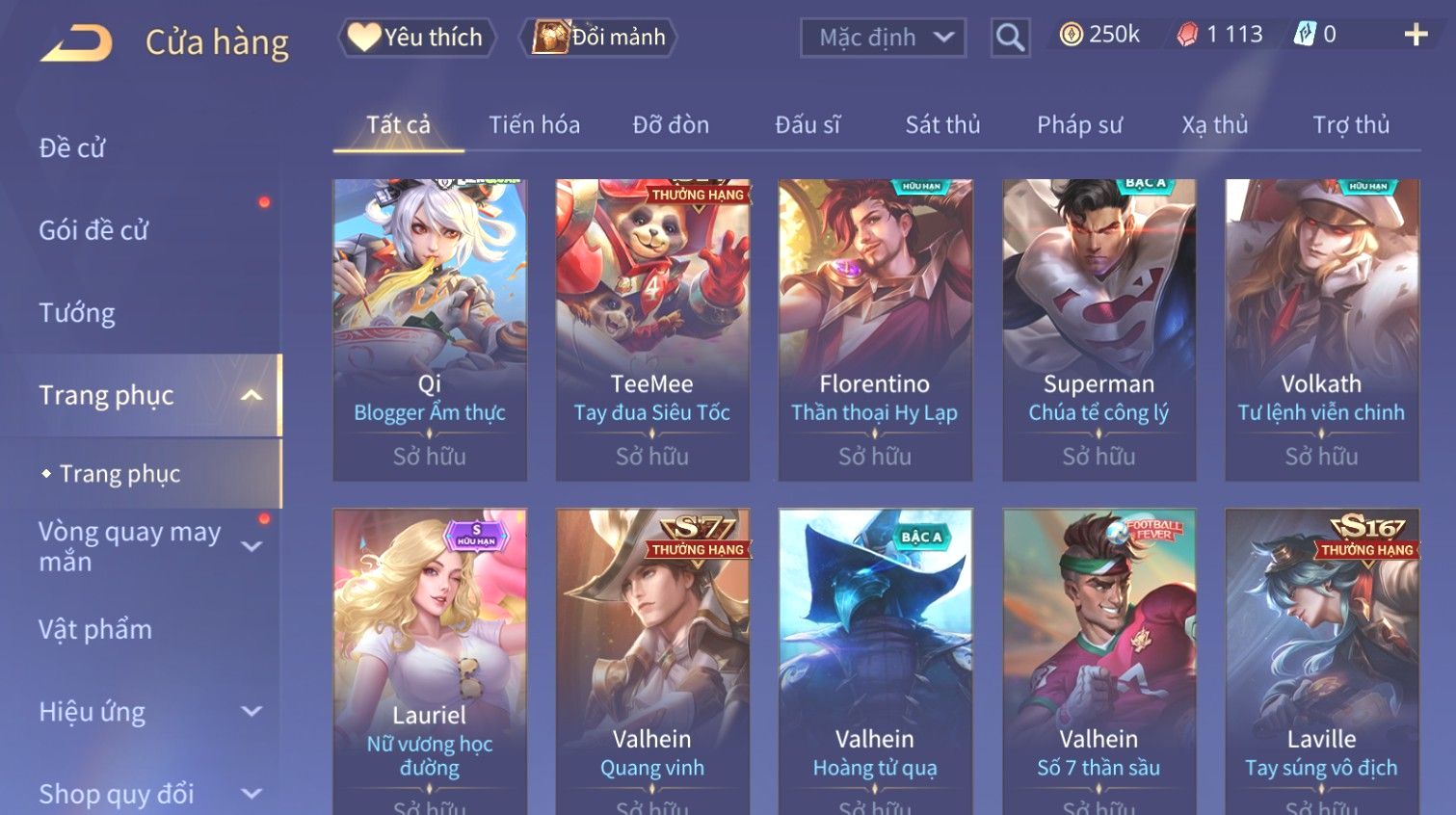Select the Tiến hóa tab
Image resolution: width=1456 pixels, height=815 pixels.
(534, 125)
